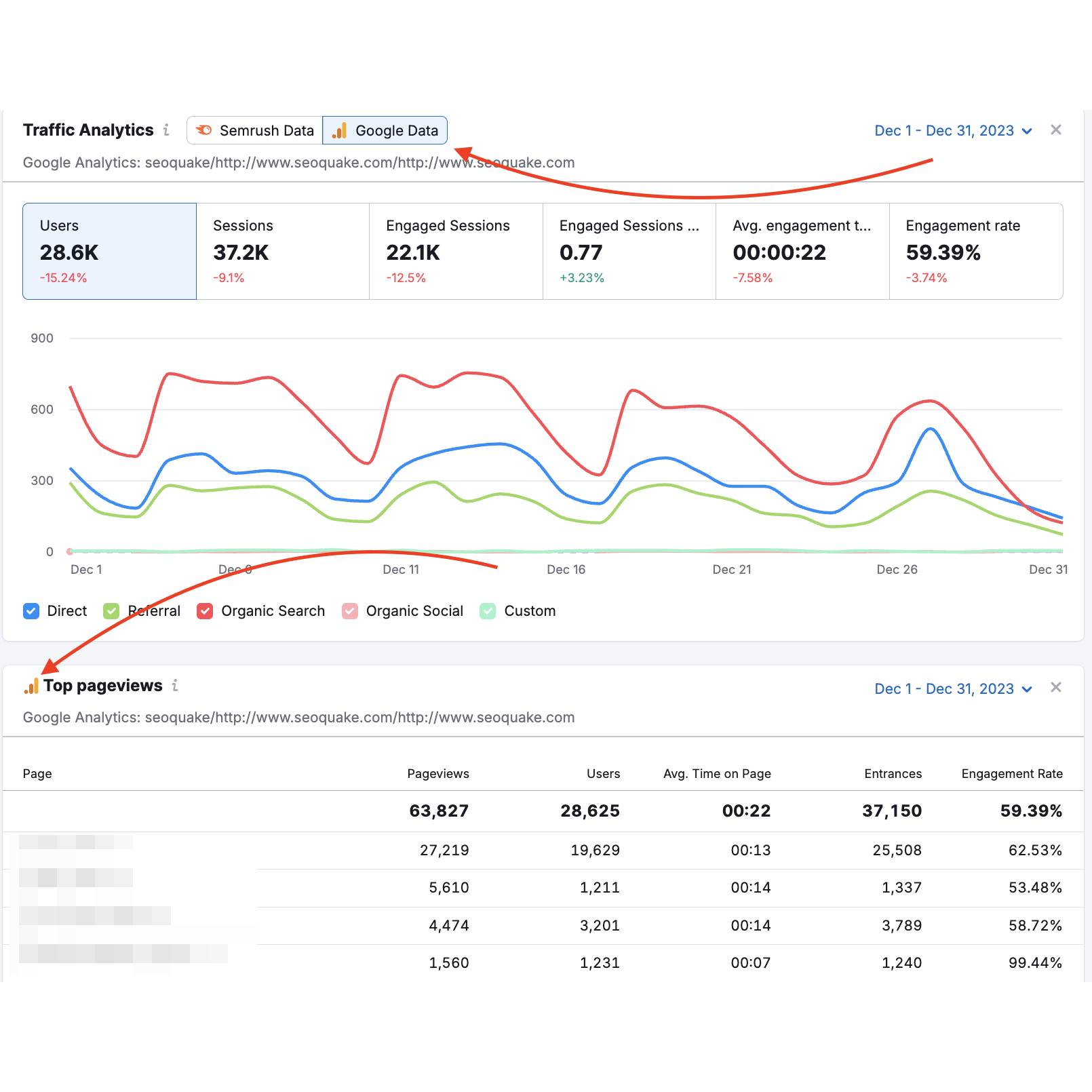
Task: Close the Traffic Analytics widget
Action: 1055,130
